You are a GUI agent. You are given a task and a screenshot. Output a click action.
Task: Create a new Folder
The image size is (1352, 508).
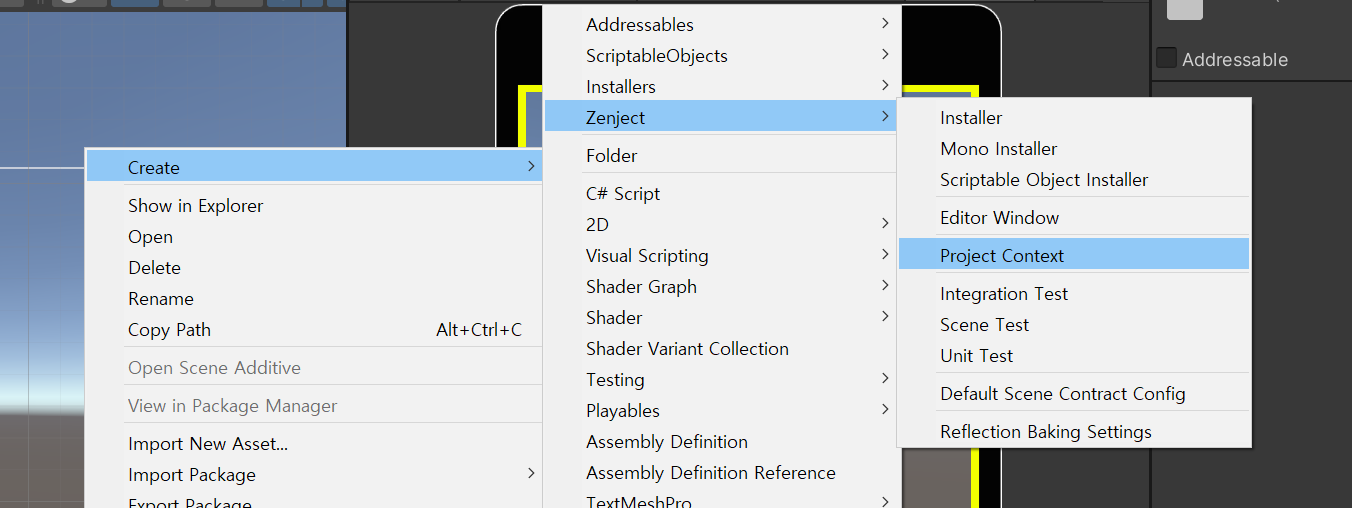click(x=612, y=156)
